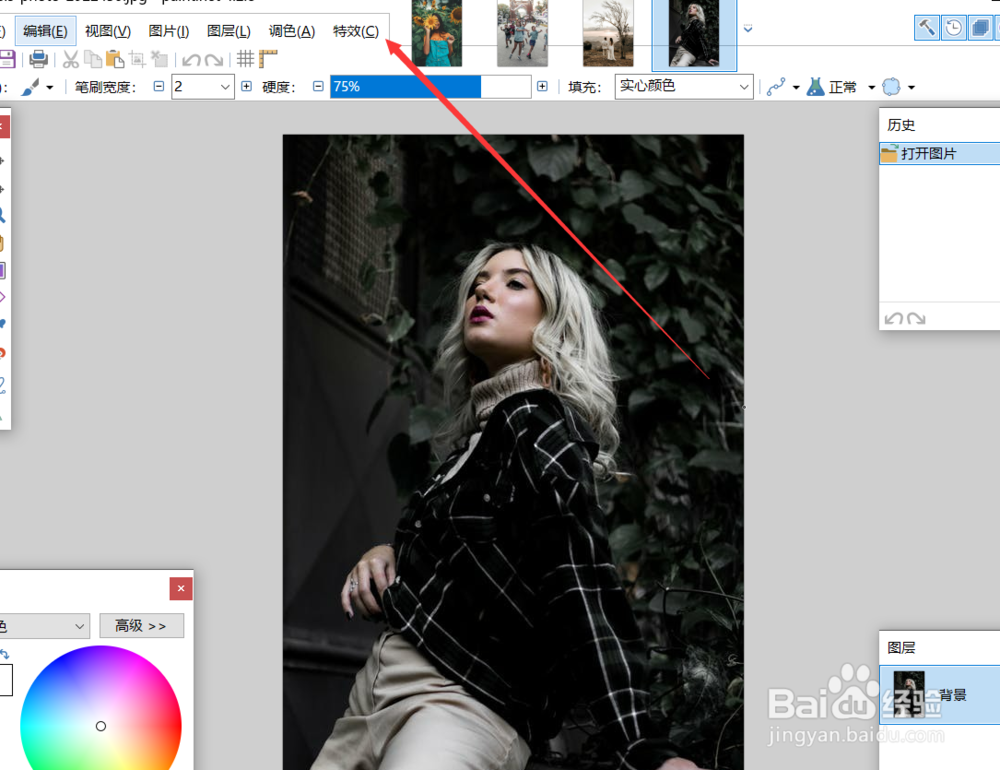
Task: Click the swap colors arrow icon
Action: pyautogui.click(x=4, y=654)
